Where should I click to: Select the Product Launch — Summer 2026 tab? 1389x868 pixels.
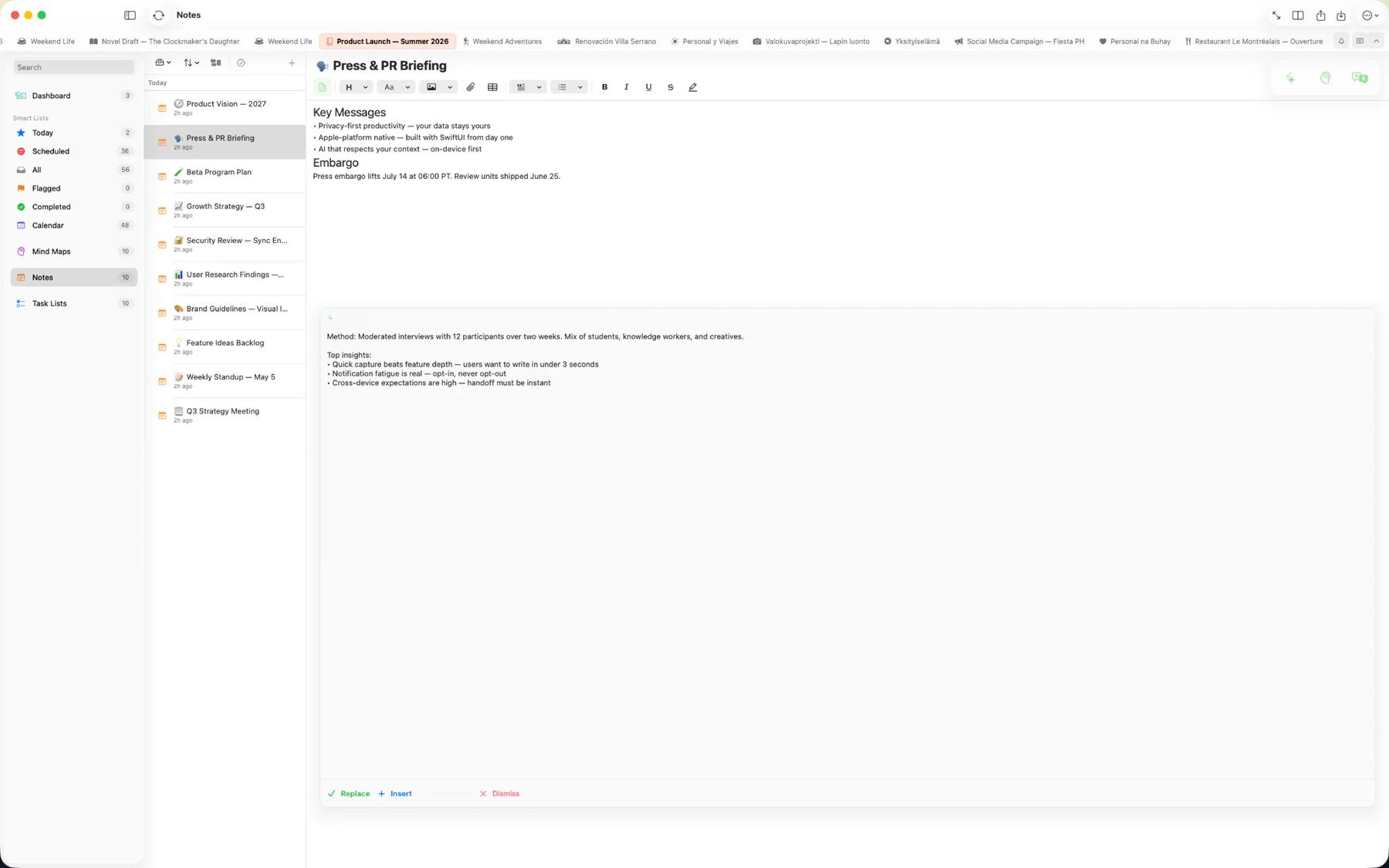click(387, 42)
